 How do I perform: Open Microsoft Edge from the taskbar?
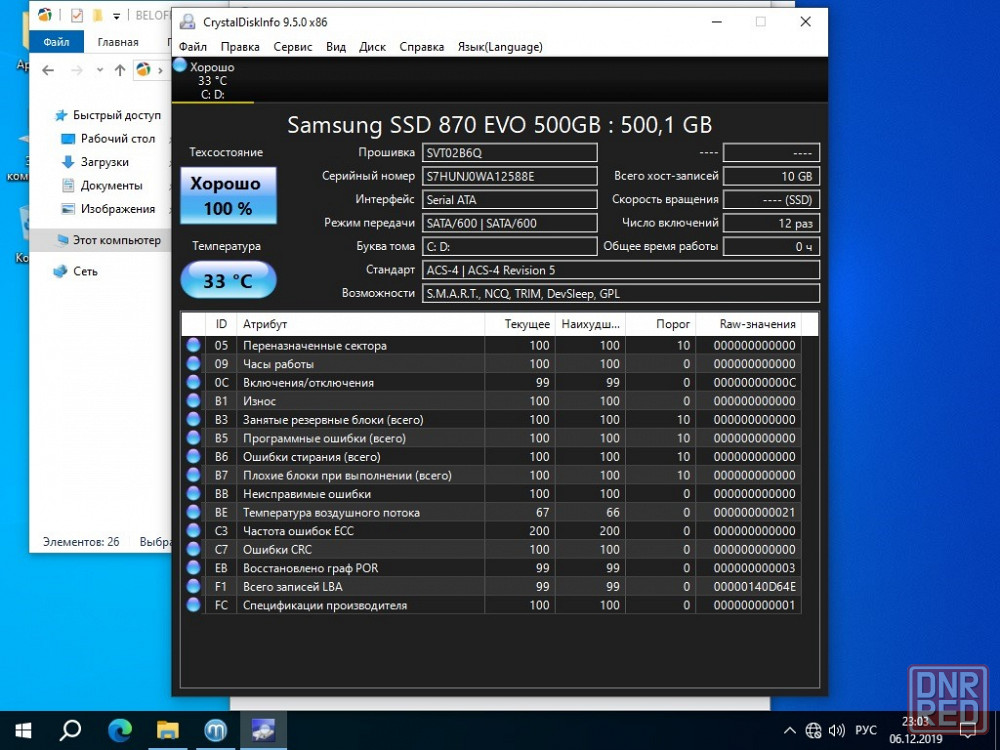tap(120, 730)
